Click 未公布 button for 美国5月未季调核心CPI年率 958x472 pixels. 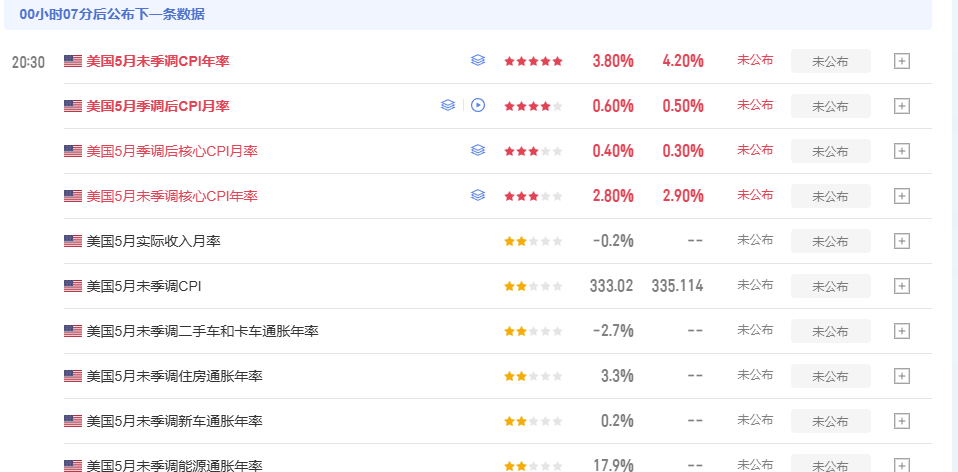pyautogui.click(x=830, y=196)
